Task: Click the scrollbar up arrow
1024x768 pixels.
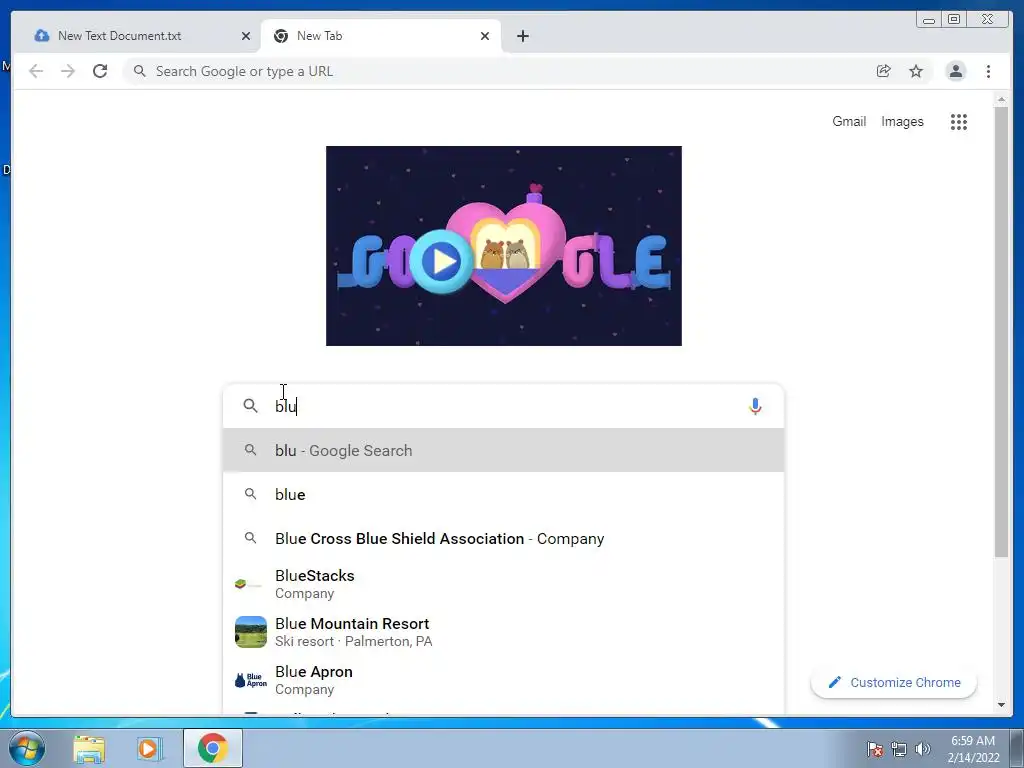Action: point(1001,99)
